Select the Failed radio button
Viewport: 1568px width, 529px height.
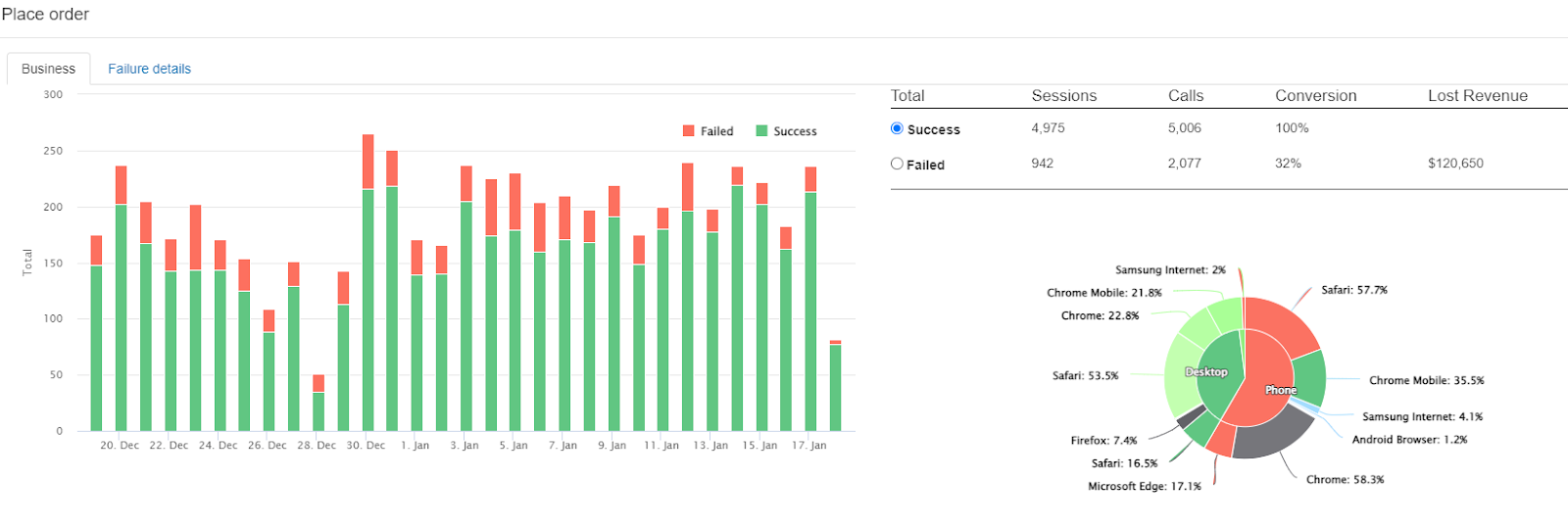[897, 164]
